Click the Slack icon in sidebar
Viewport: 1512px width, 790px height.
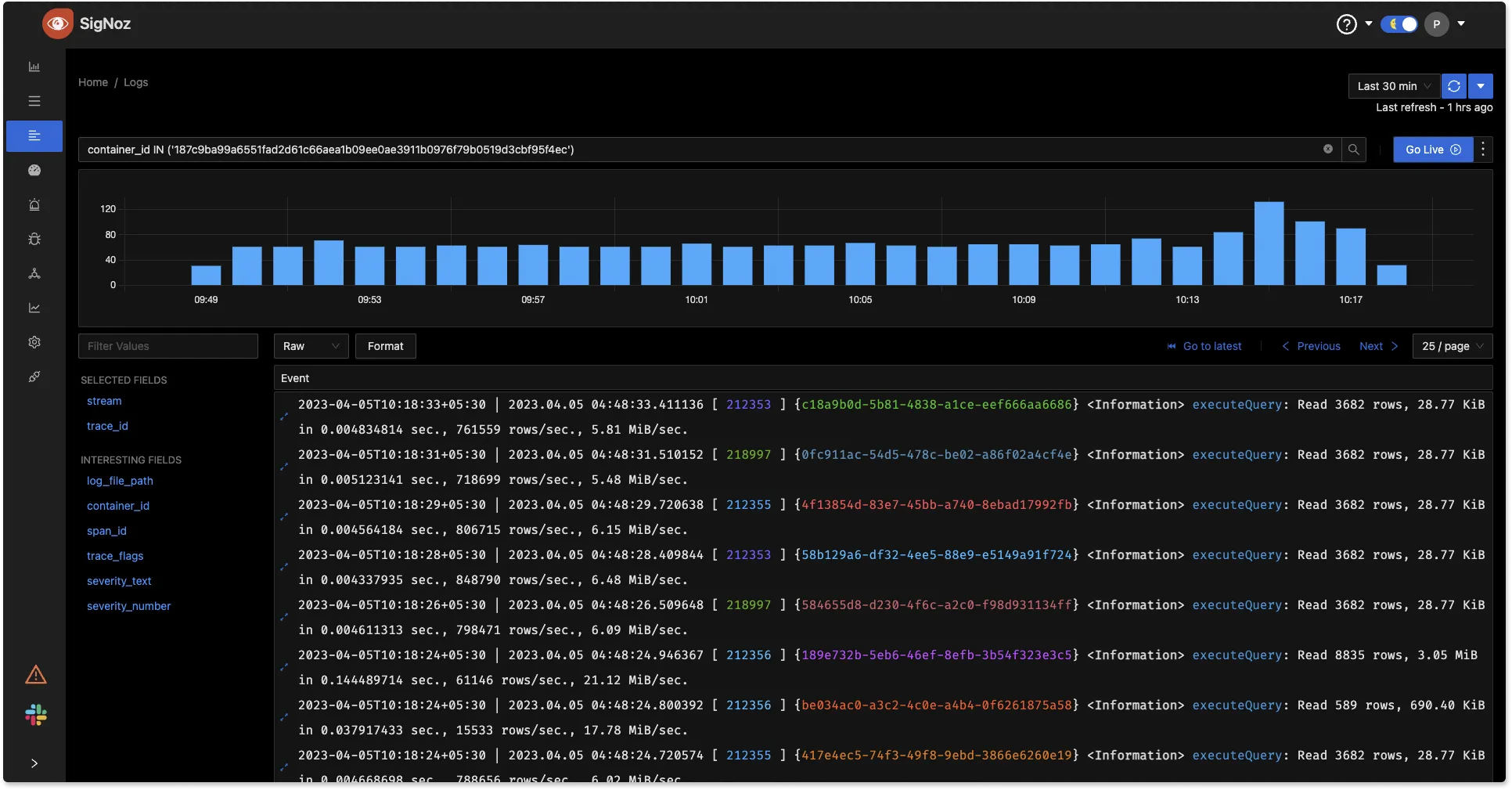point(36,715)
